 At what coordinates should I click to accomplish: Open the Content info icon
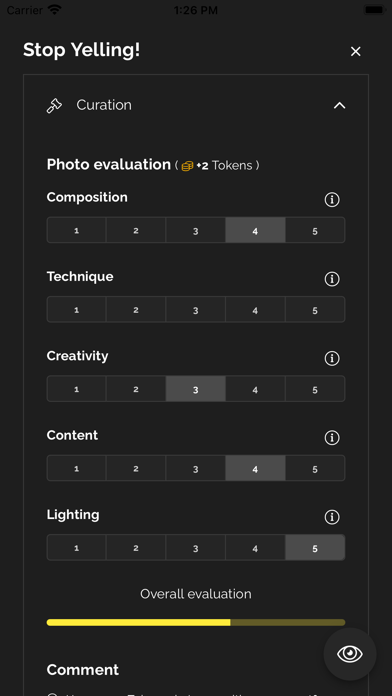click(332, 438)
